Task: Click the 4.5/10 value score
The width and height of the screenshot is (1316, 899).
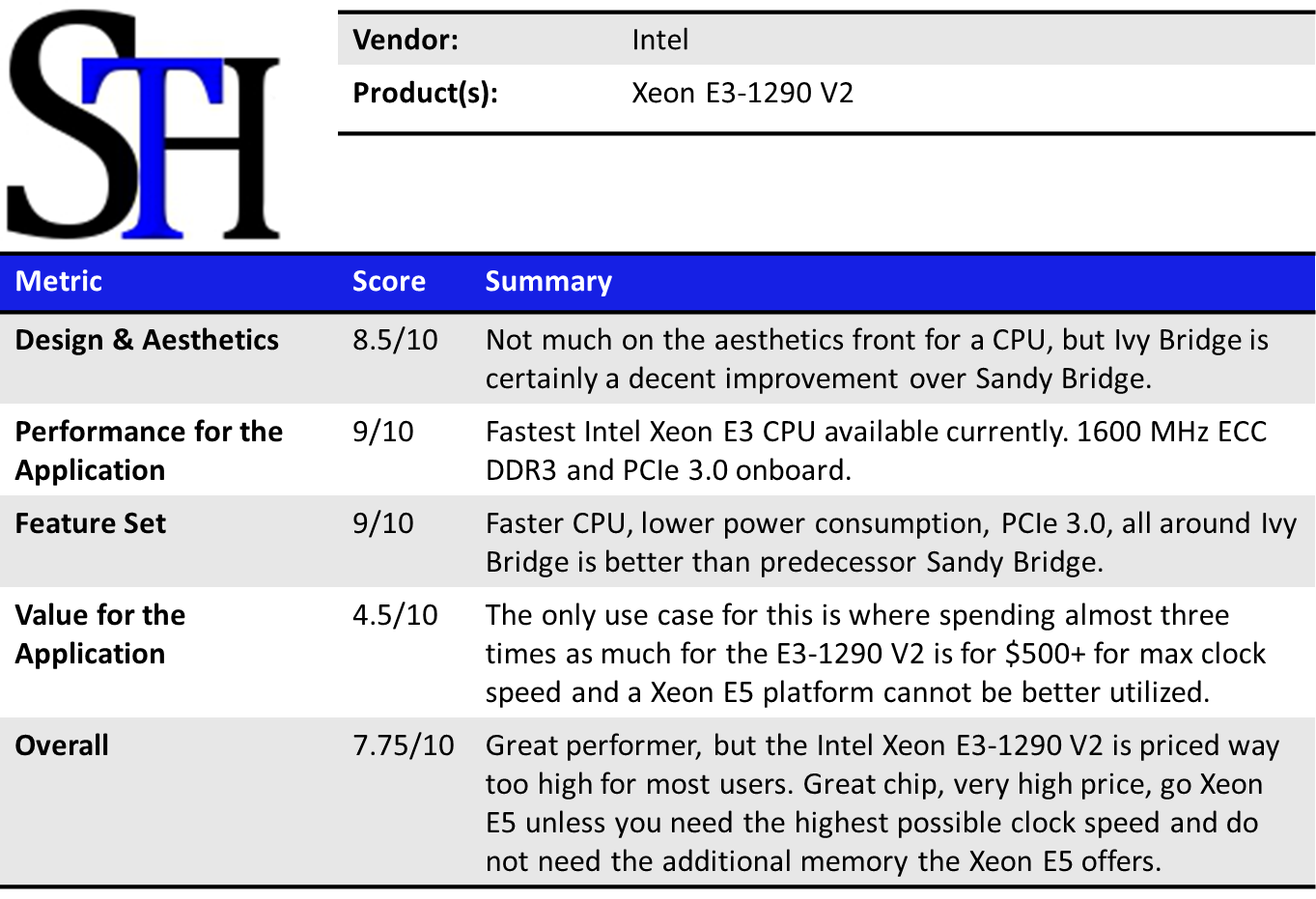Action: pyautogui.click(x=395, y=615)
